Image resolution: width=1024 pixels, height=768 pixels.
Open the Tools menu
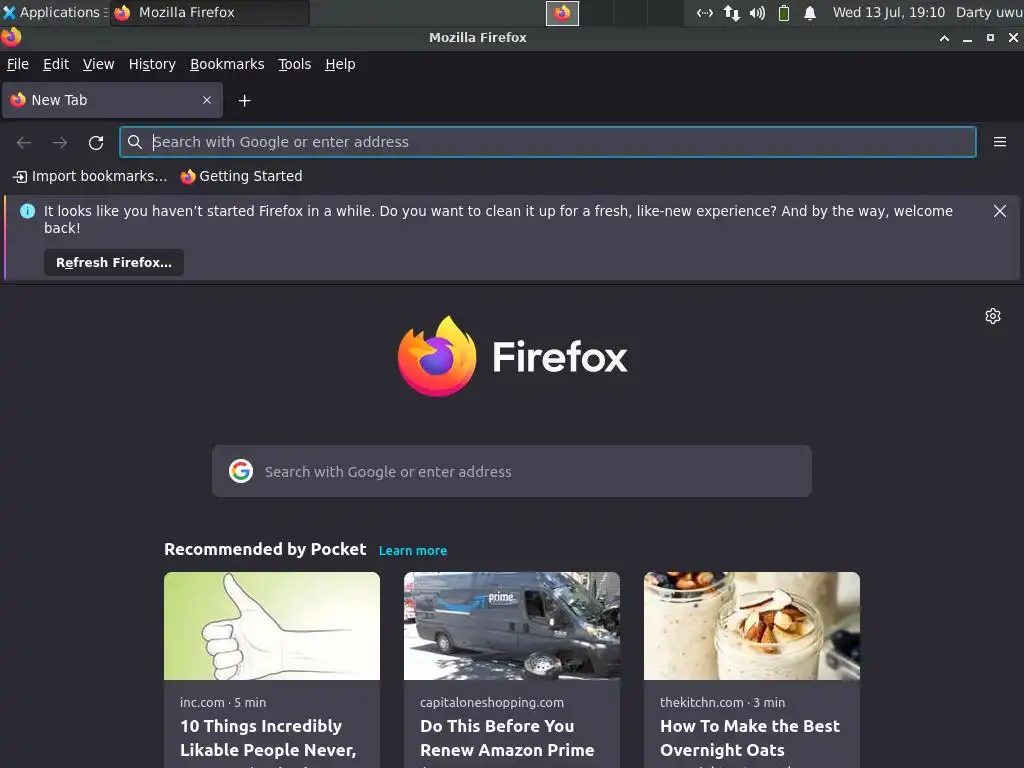tap(295, 64)
